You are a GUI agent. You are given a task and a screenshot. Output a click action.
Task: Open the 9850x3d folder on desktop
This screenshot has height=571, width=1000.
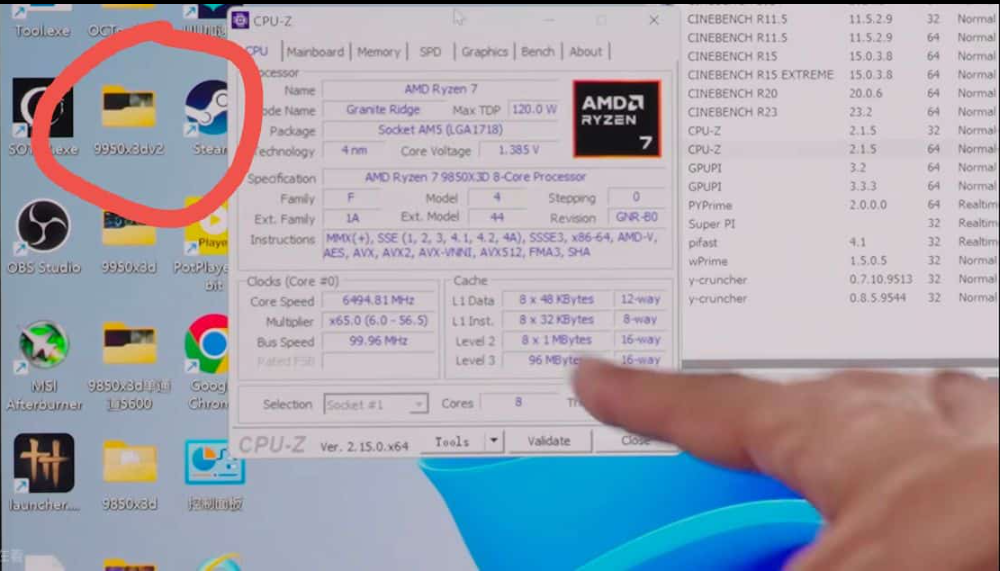[129, 463]
